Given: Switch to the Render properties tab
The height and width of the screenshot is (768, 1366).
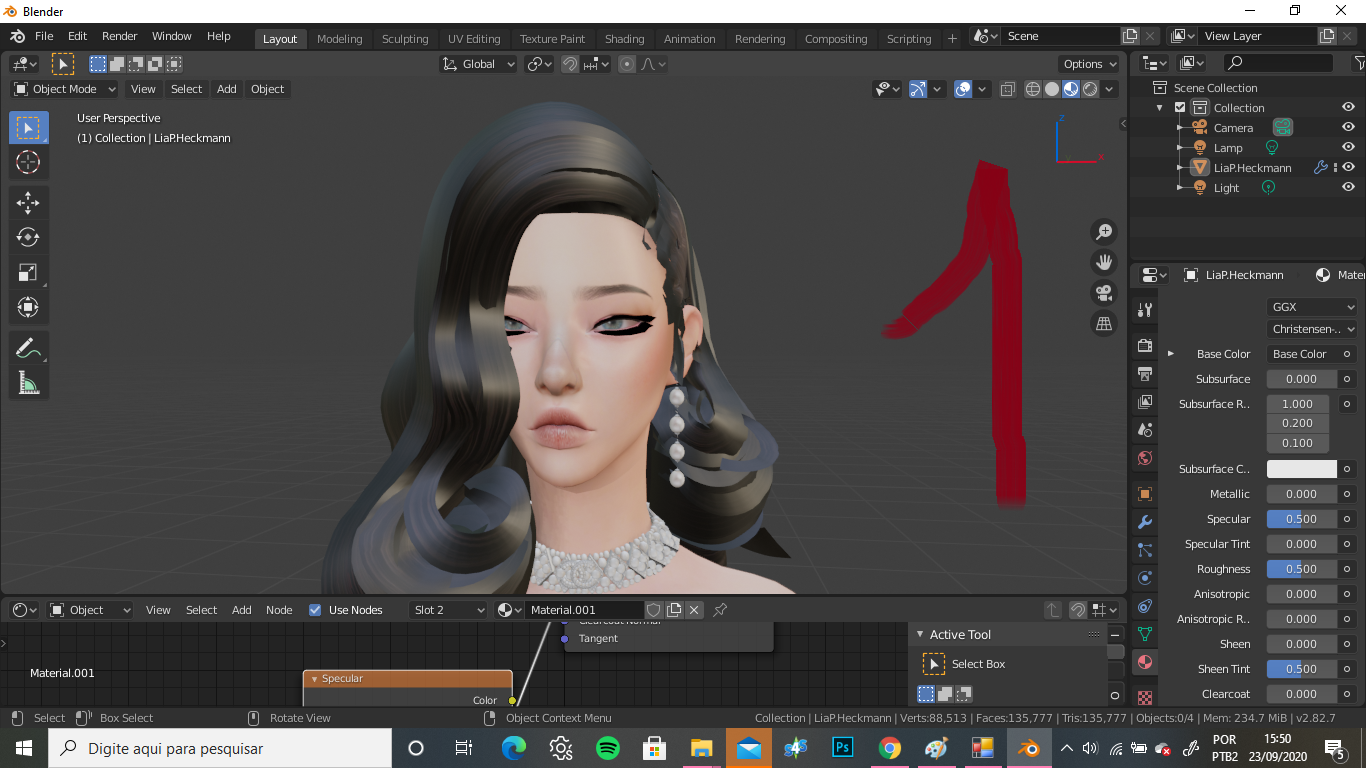Looking at the screenshot, I should (x=1143, y=345).
